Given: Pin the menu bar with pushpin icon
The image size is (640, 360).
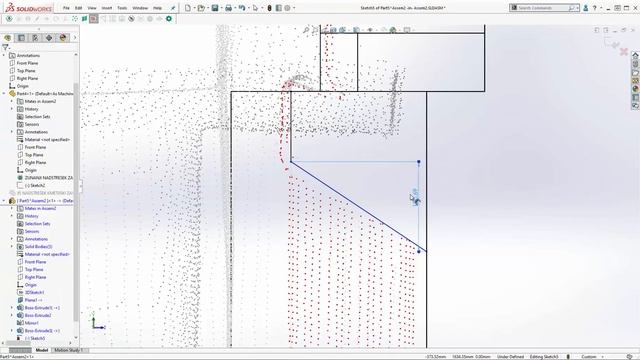Looking at the screenshot, I should (x=173, y=8).
